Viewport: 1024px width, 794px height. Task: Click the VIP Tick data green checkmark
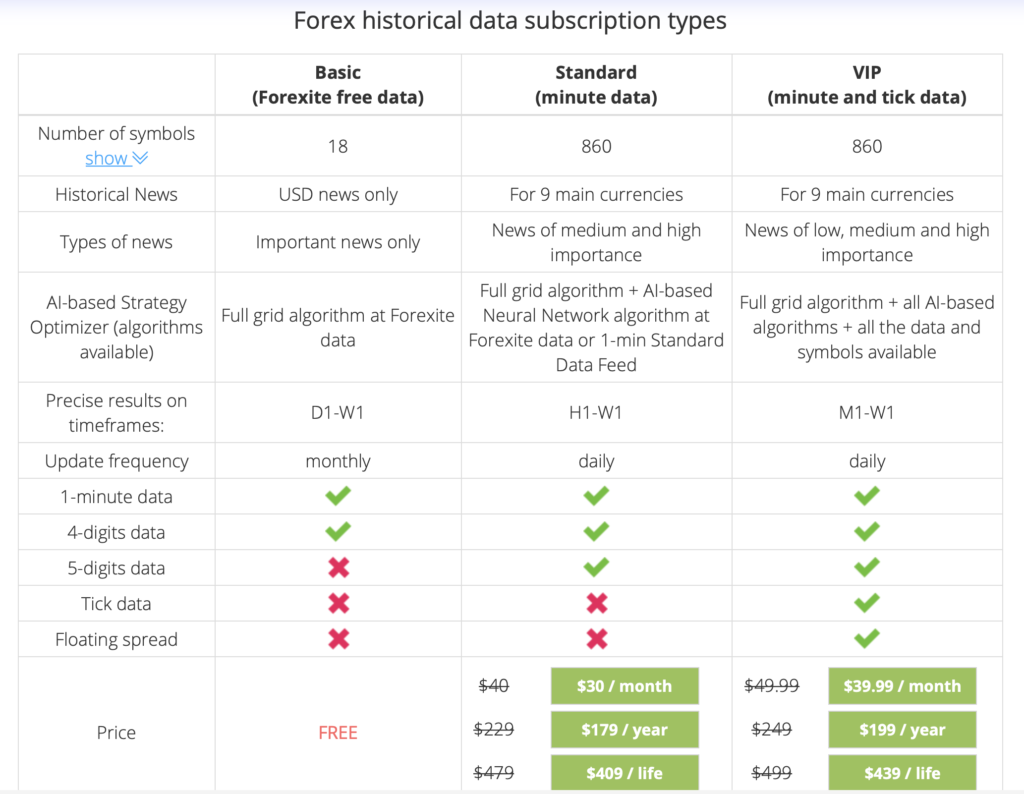867,603
